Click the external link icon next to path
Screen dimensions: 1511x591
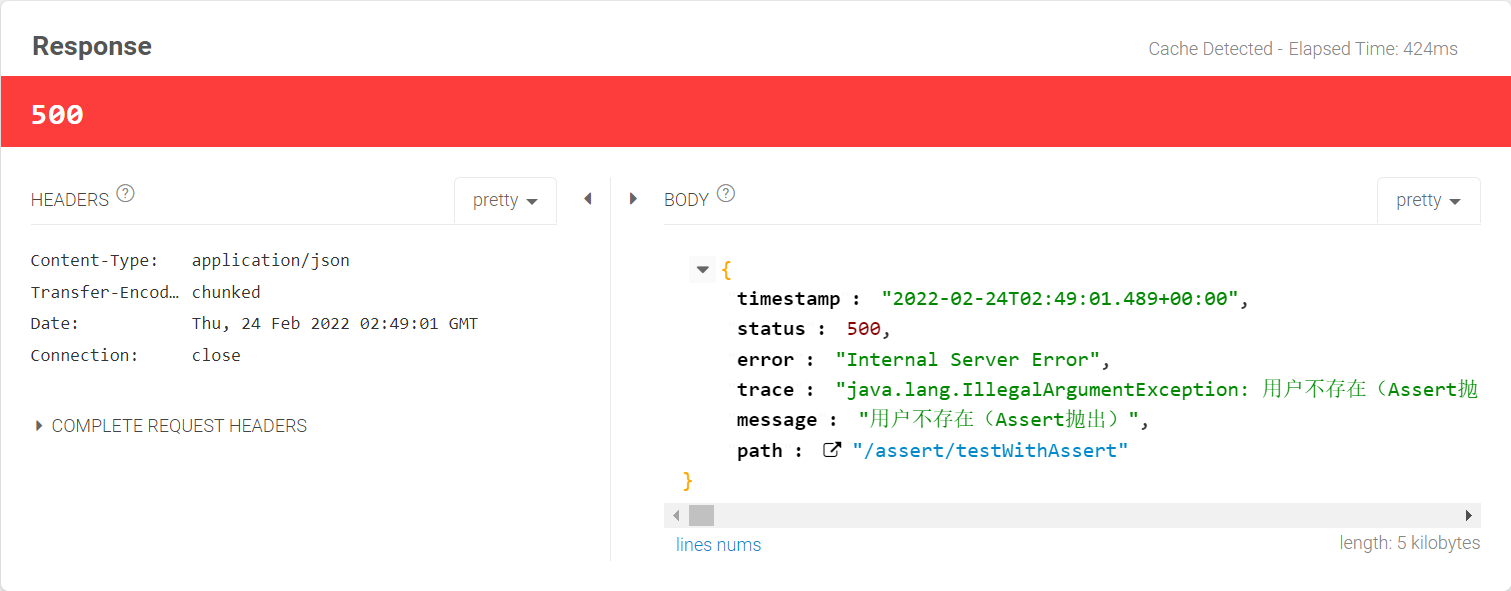click(832, 450)
